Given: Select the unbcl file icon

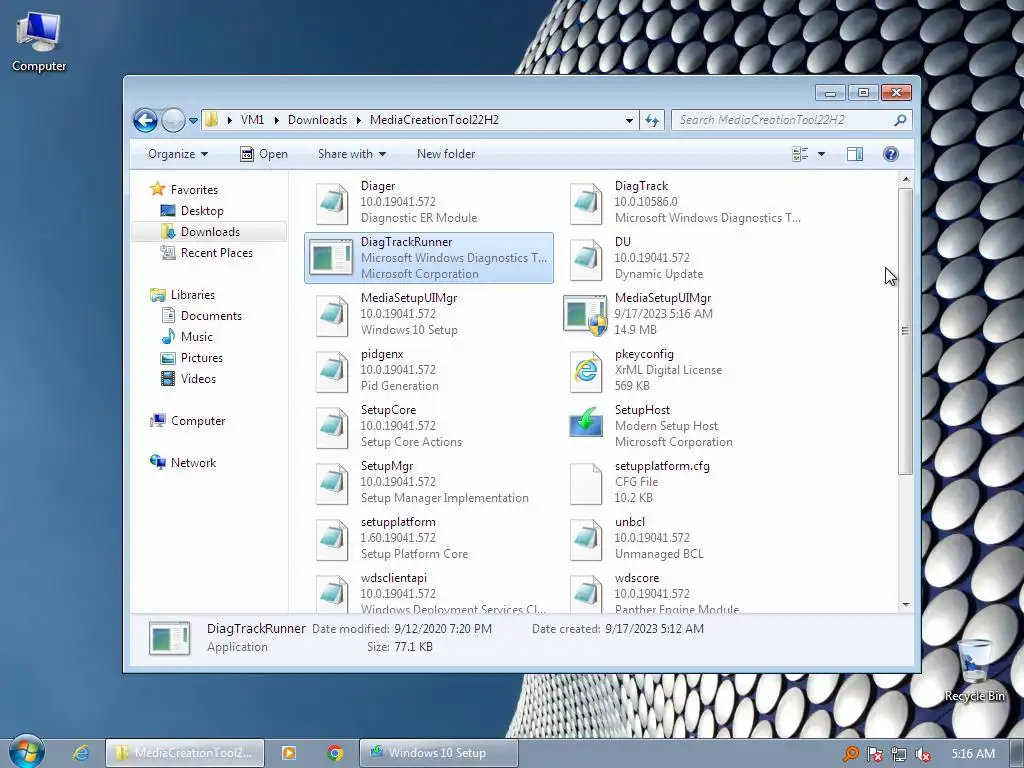Looking at the screenshot, I should coord(586,539).
